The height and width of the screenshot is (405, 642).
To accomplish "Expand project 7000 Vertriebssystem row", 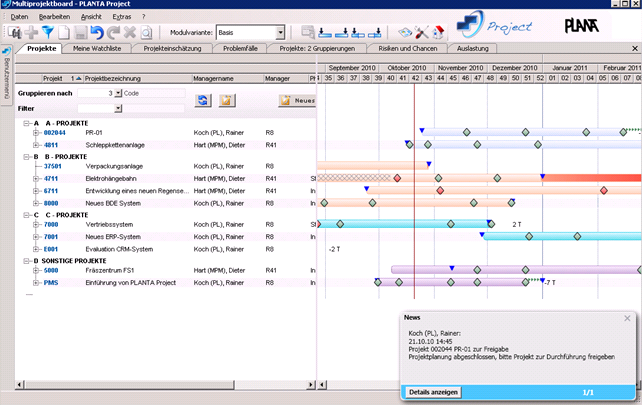I will [36, 225].
